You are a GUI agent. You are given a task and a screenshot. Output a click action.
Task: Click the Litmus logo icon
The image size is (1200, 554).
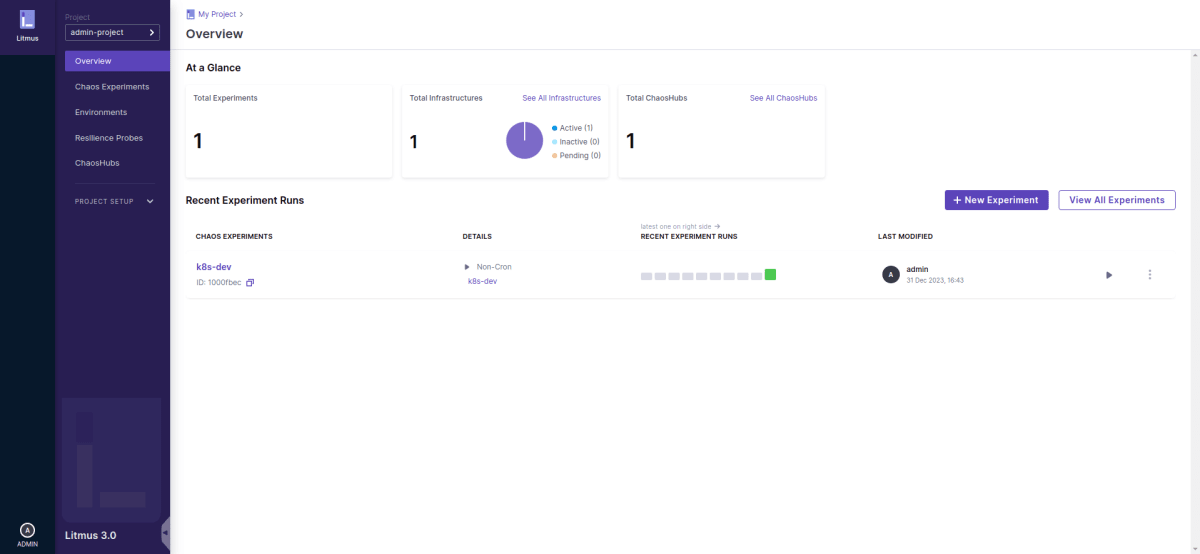coord(27,19)
